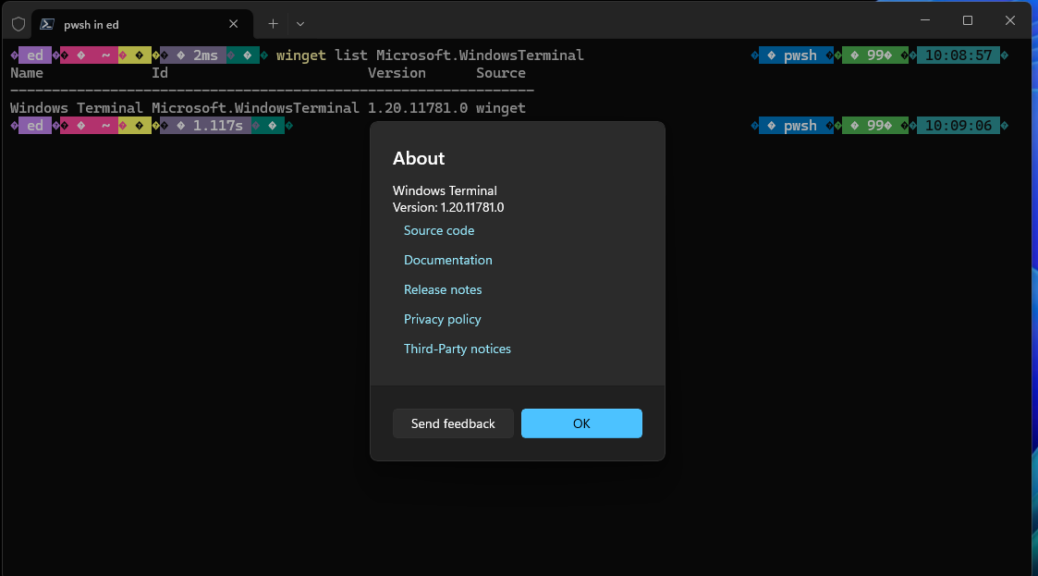Screen dimensions: 1038x576
Task: Click the '10:09:06' timestamp segment
Action: [x=958, y=126]
